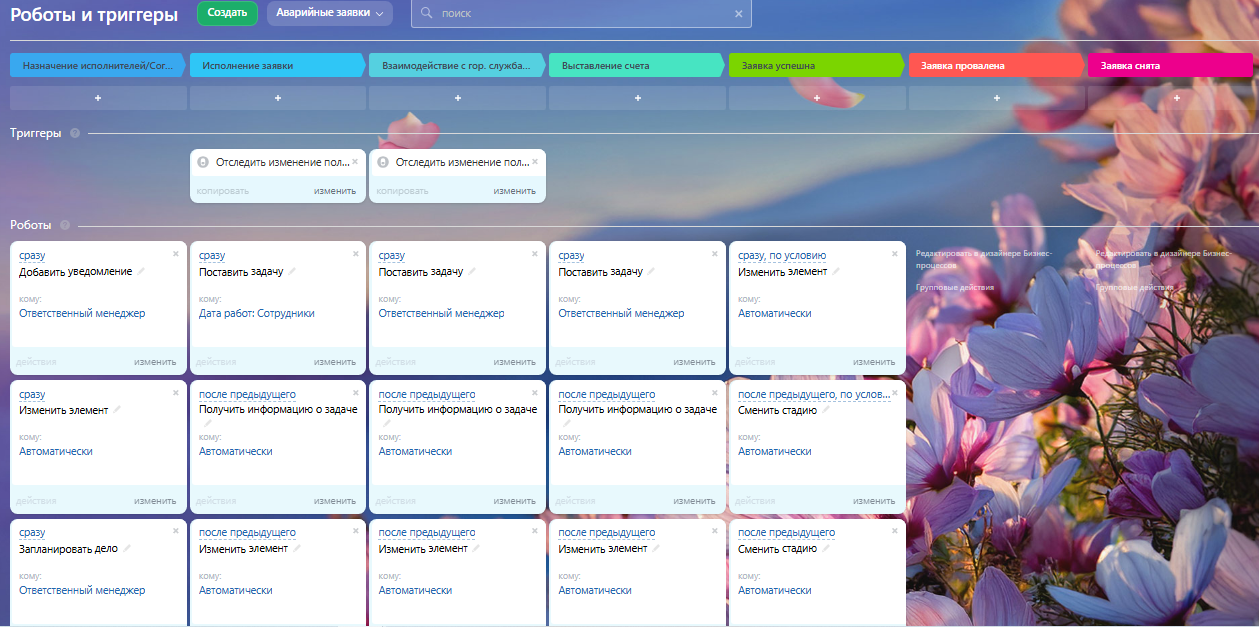Image resolution: width=1259 pixels, height=627 pixels.
Task: Add item with plus under Заявка снята
Action: click(1176, 98)
